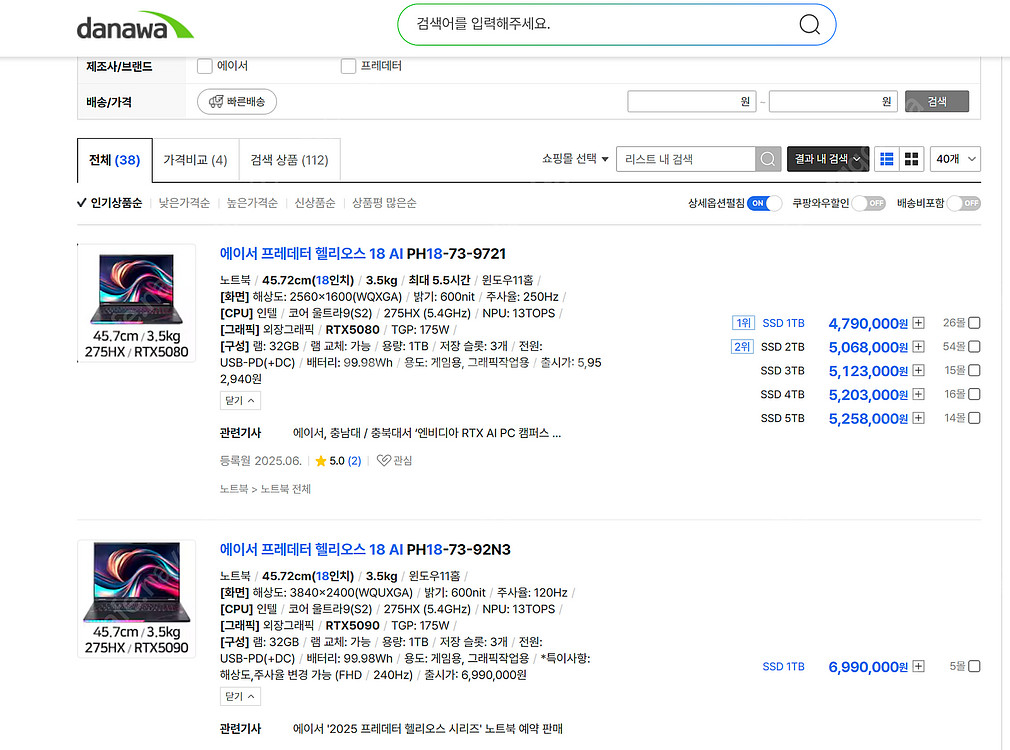Open the 40개 items-per-page dropdown
Viewport: 1010px width, 750px height.
955,159
